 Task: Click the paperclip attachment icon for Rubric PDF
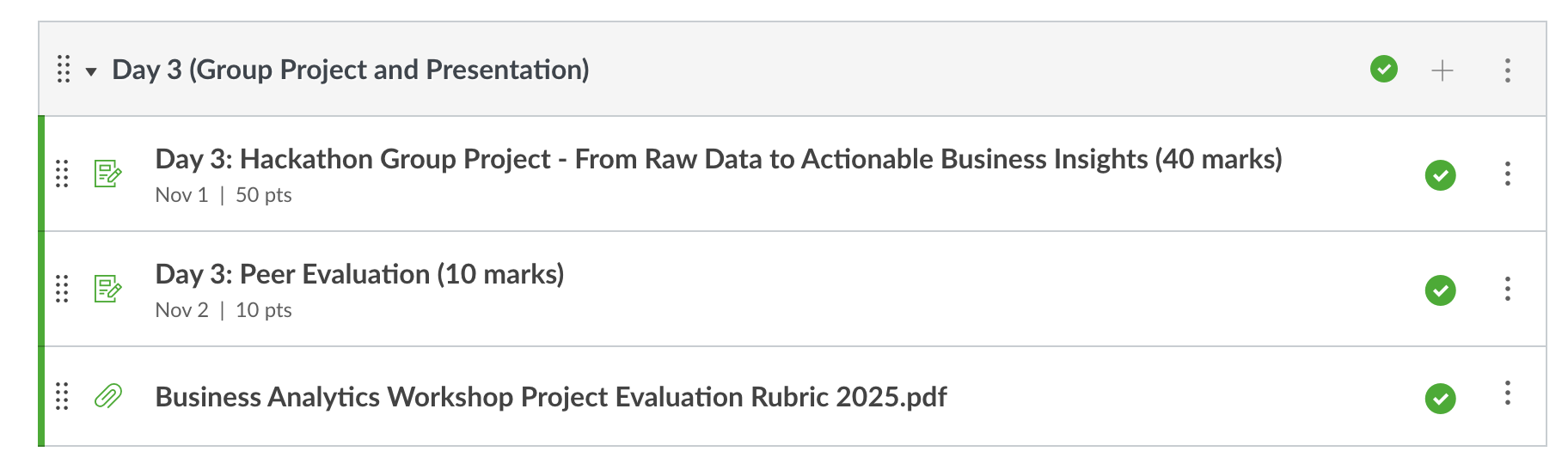107,396
